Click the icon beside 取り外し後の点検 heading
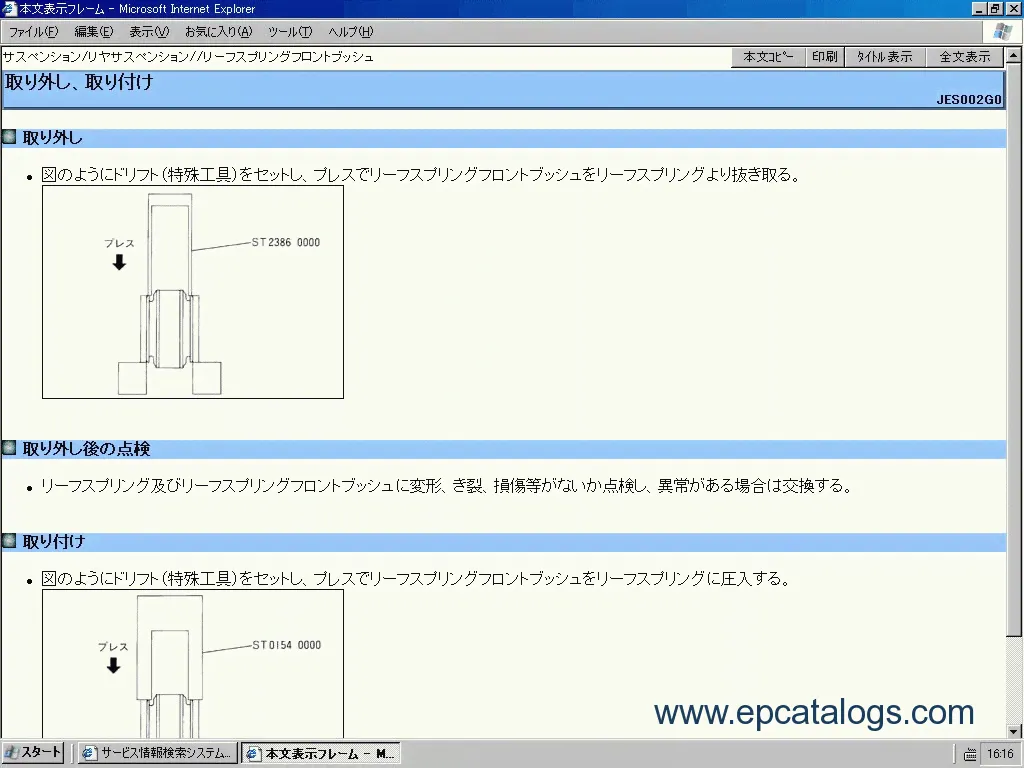1024x768 pixels. click(9, 449)
